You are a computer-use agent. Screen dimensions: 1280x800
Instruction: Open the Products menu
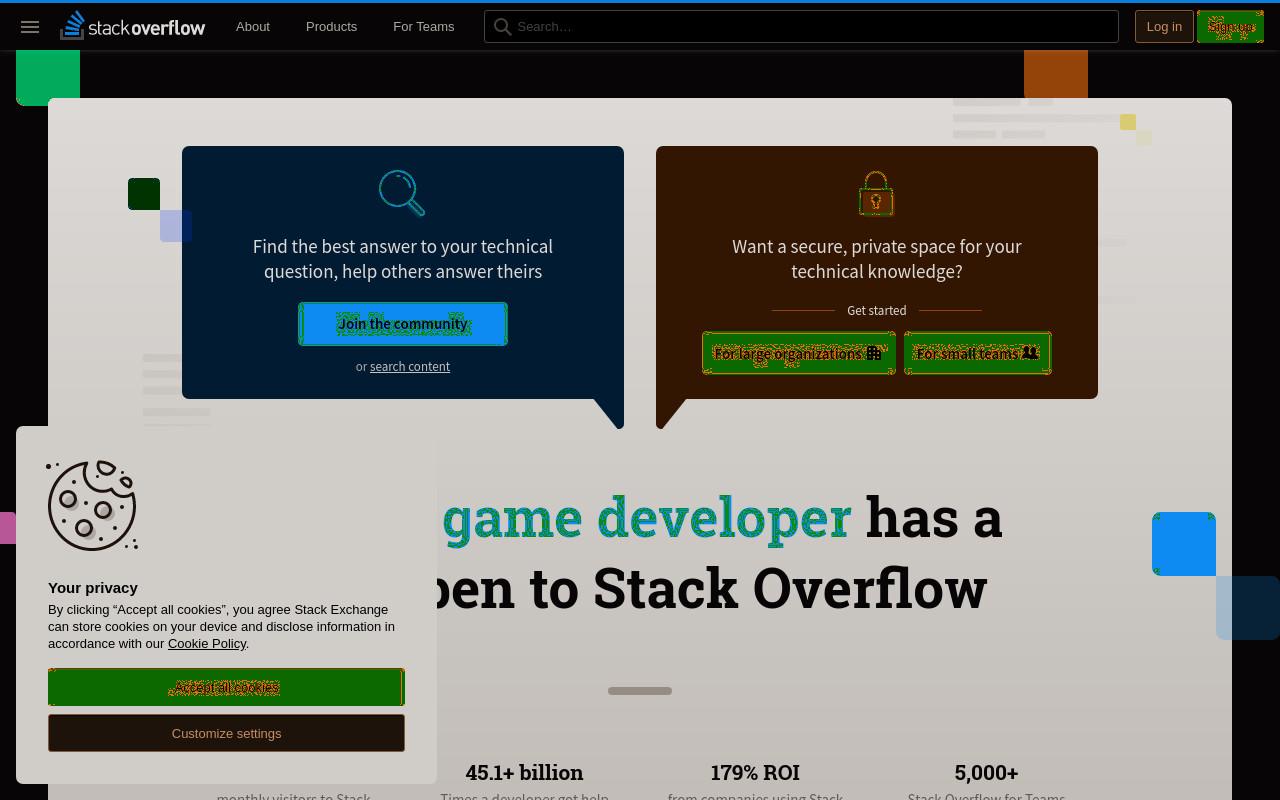coord(331,27)
